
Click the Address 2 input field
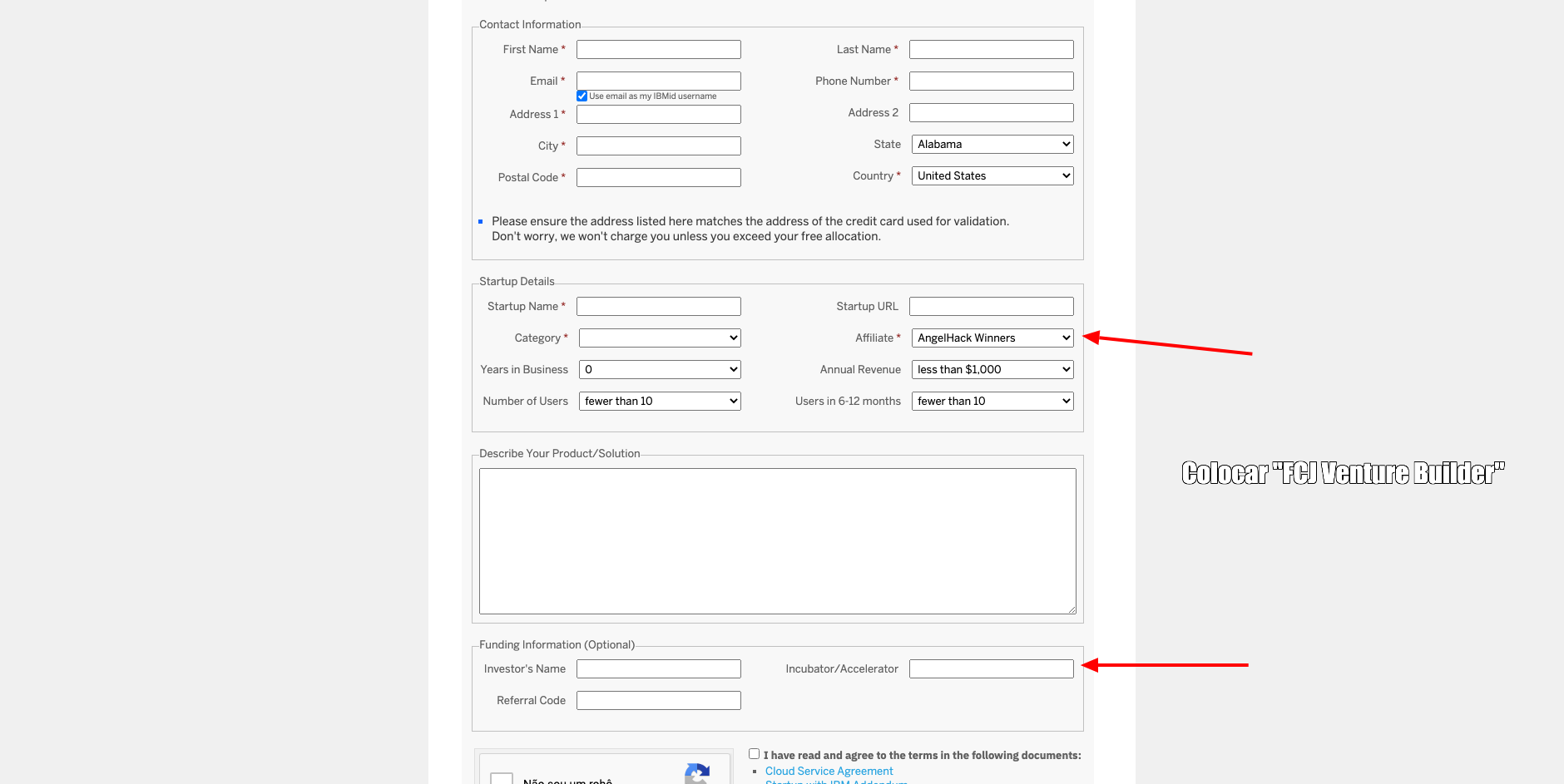991,112
